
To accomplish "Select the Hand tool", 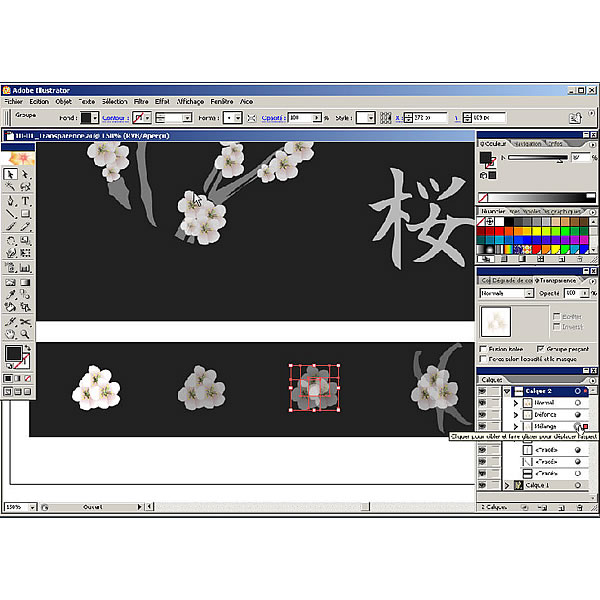I will 10,334.
